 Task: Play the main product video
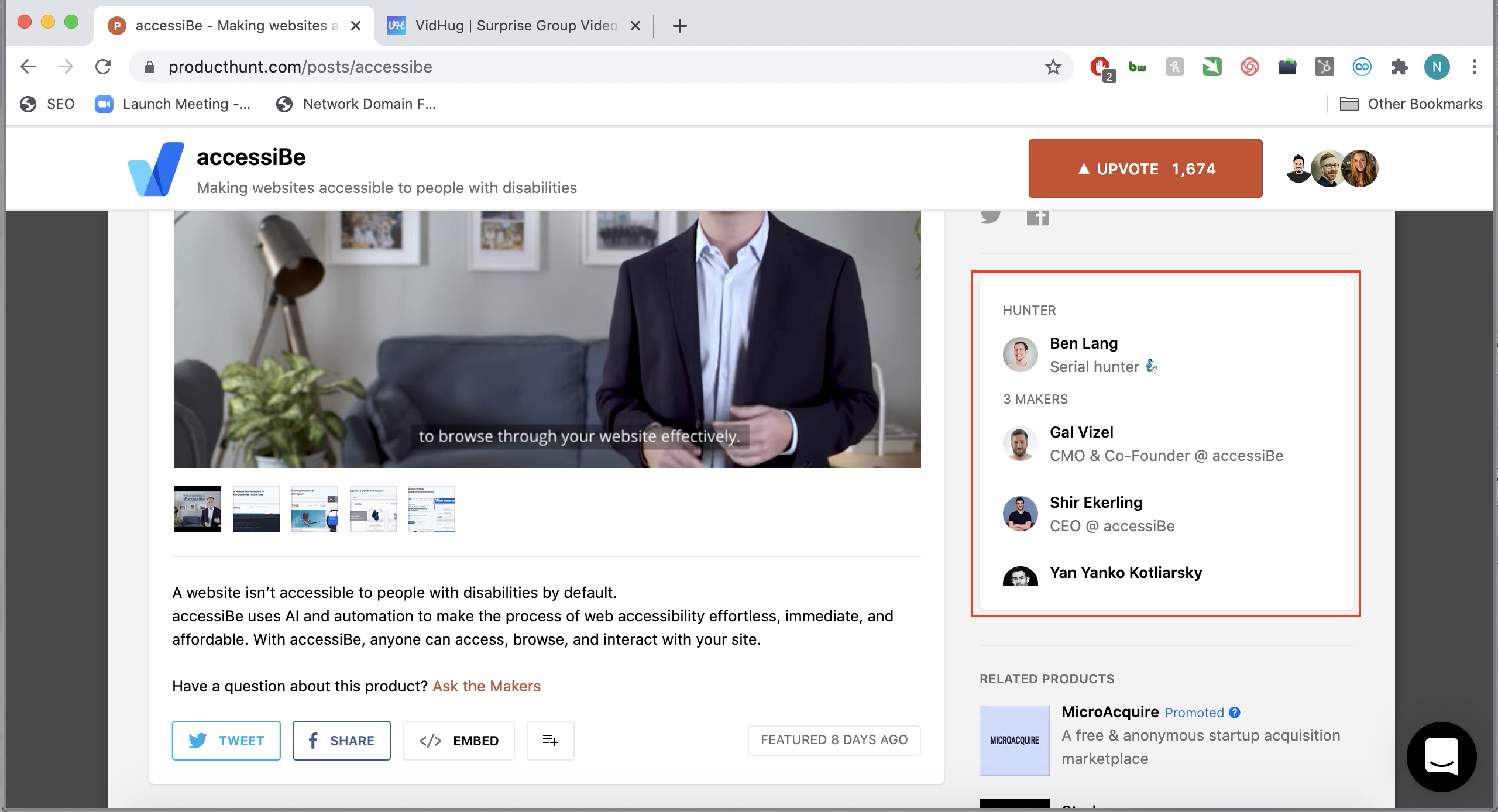(x=547, y=339)
